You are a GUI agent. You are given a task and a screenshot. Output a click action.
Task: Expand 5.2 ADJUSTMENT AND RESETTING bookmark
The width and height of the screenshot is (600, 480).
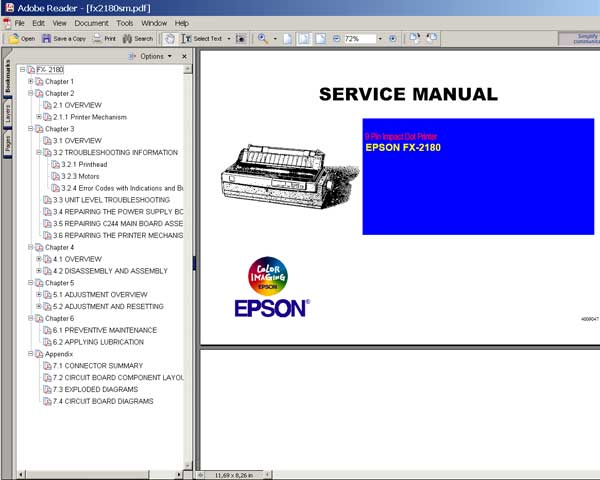pos(39,306)
